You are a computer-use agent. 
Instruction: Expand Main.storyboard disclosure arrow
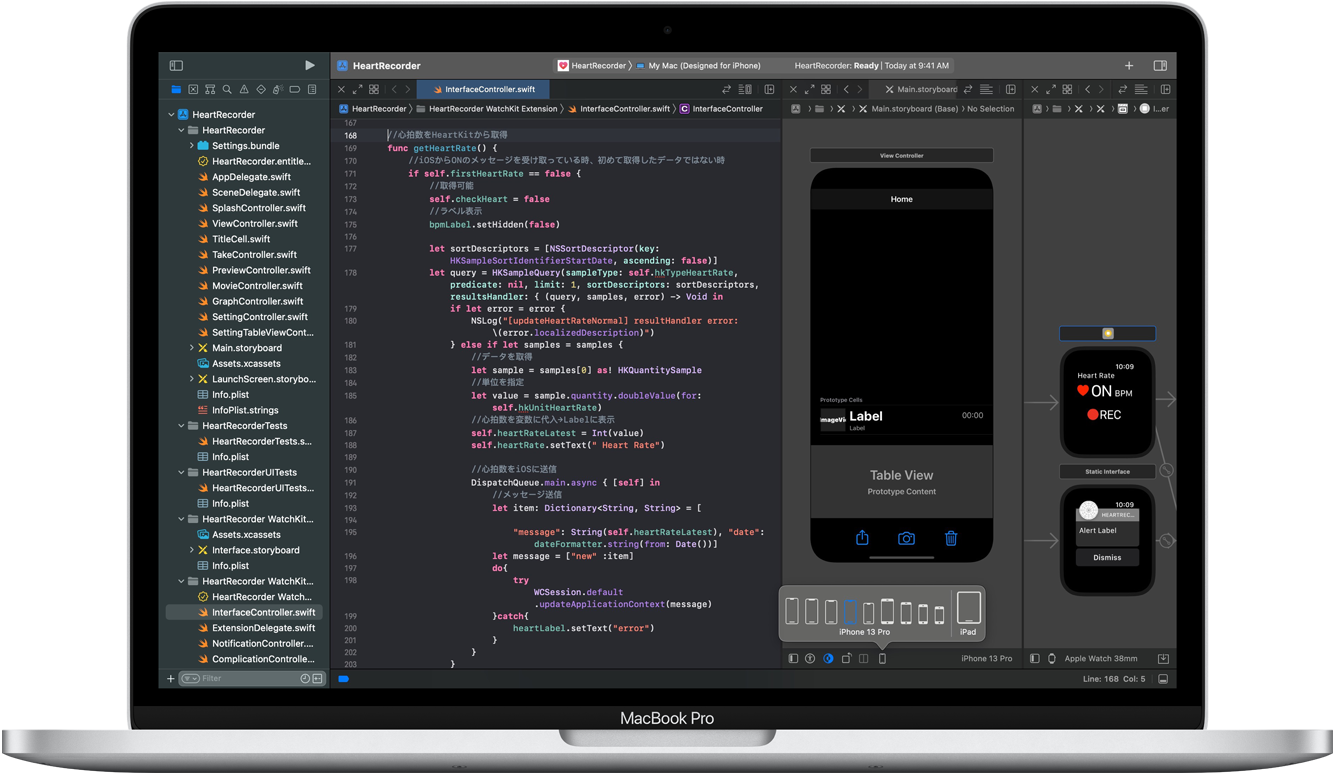(192, 348)
